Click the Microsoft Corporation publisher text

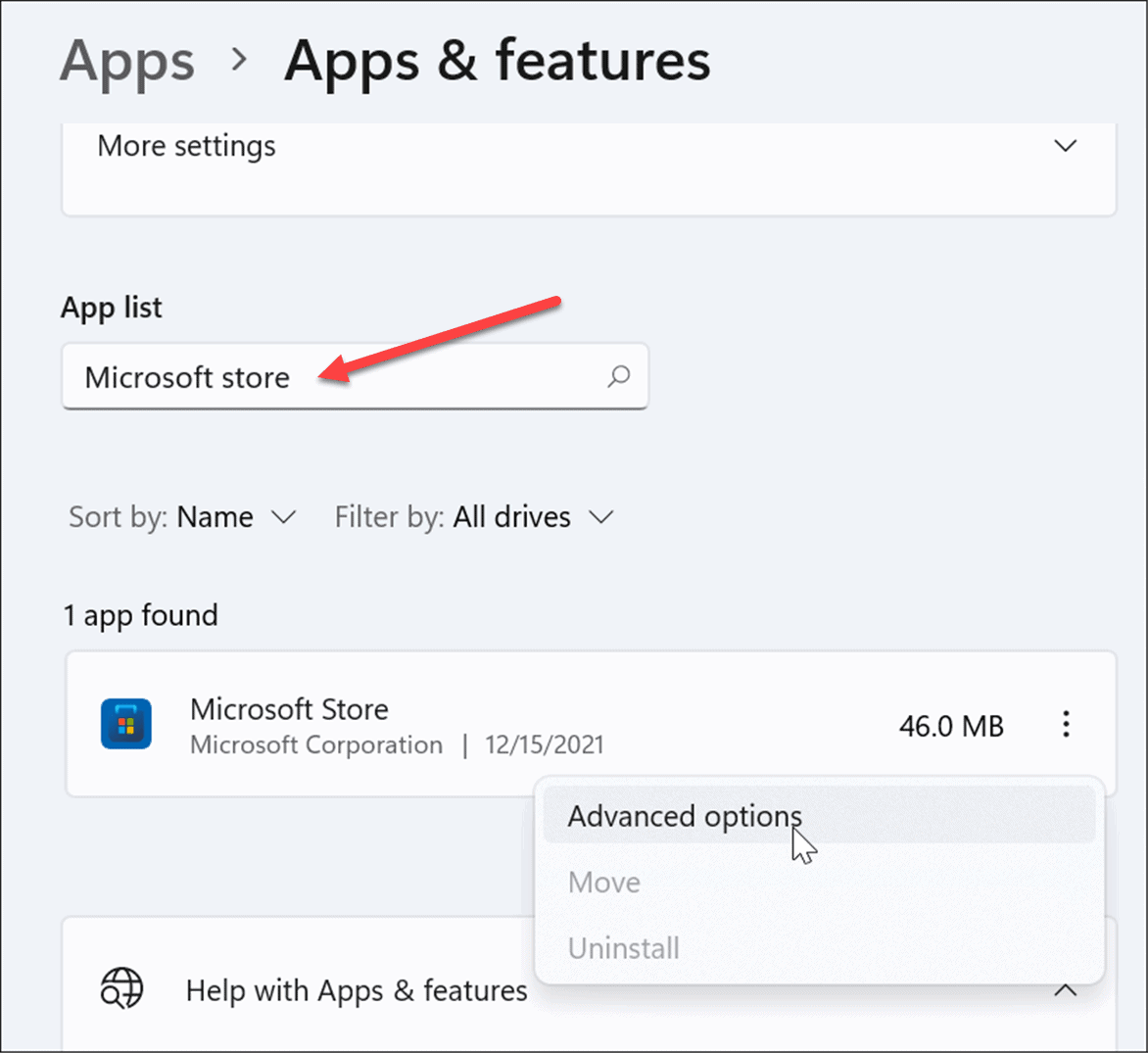pos(316,744)
